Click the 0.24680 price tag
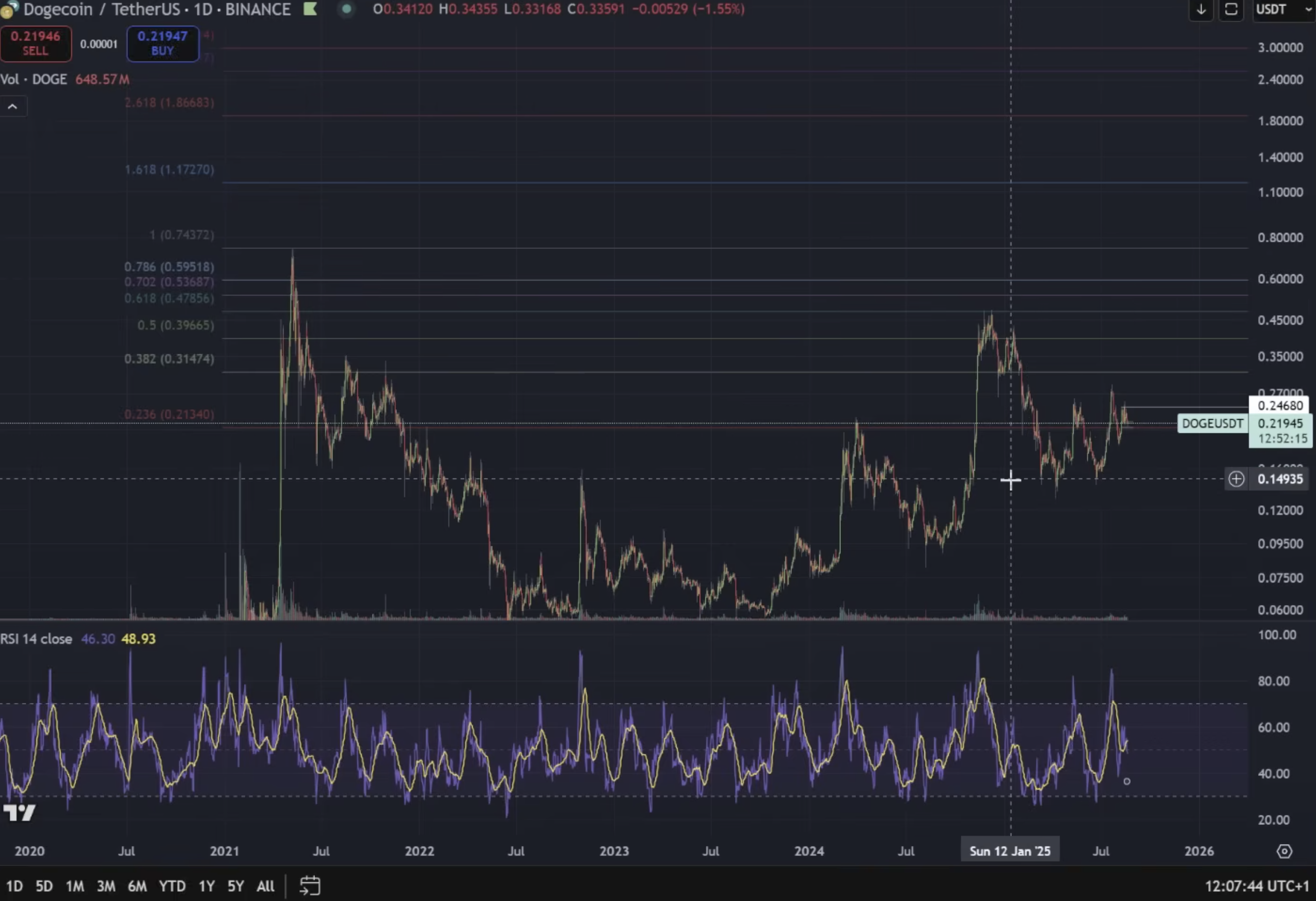Viewport: 1316px width, 901px height. 1280,406
